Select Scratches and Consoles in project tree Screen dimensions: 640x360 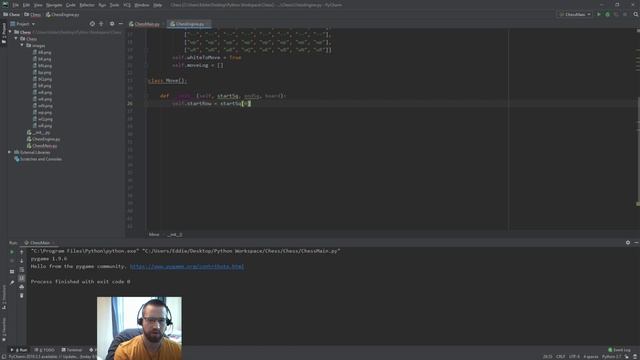[38, 159]
